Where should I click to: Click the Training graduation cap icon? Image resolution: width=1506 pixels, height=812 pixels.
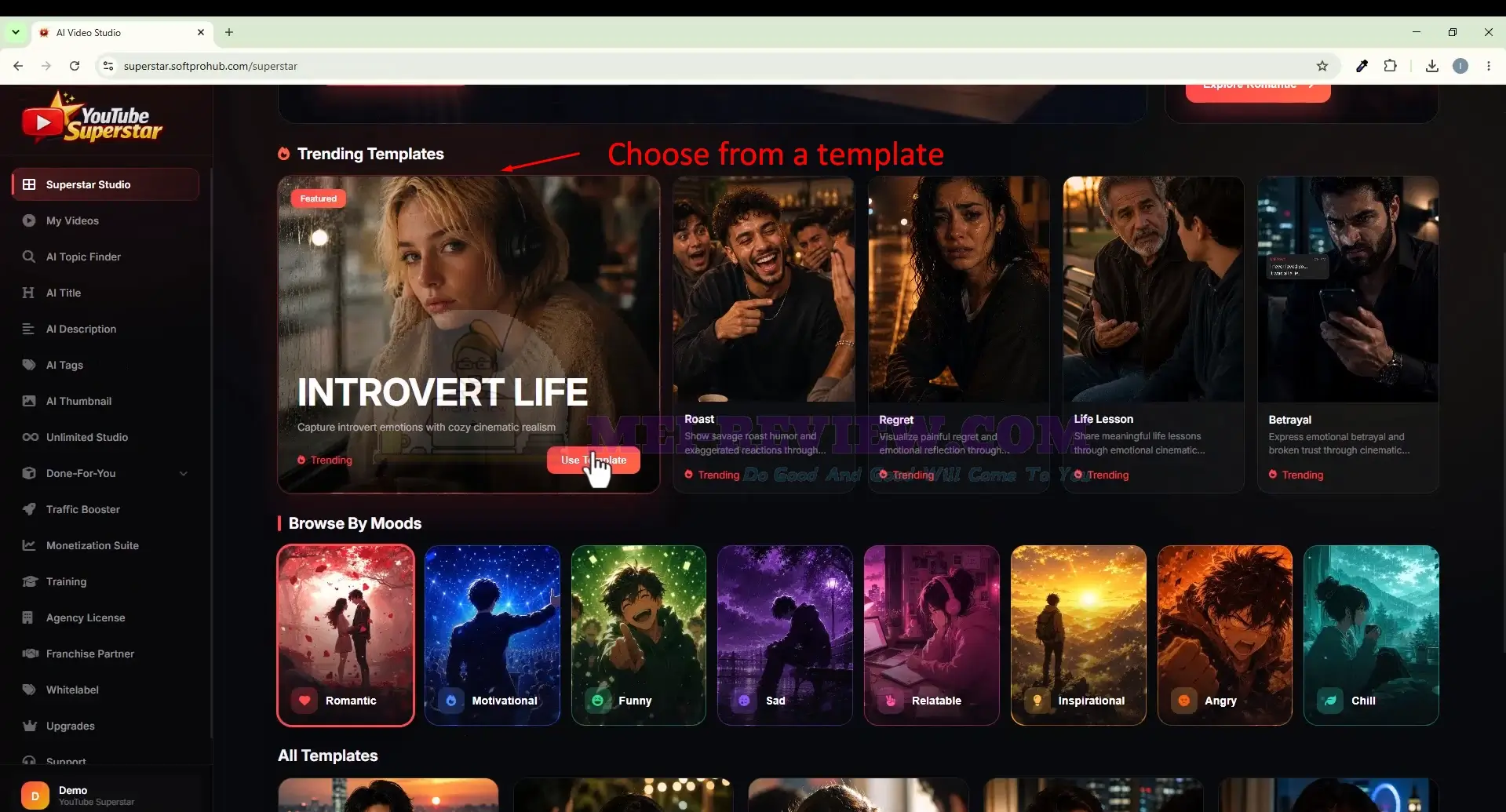click(30, 581)
